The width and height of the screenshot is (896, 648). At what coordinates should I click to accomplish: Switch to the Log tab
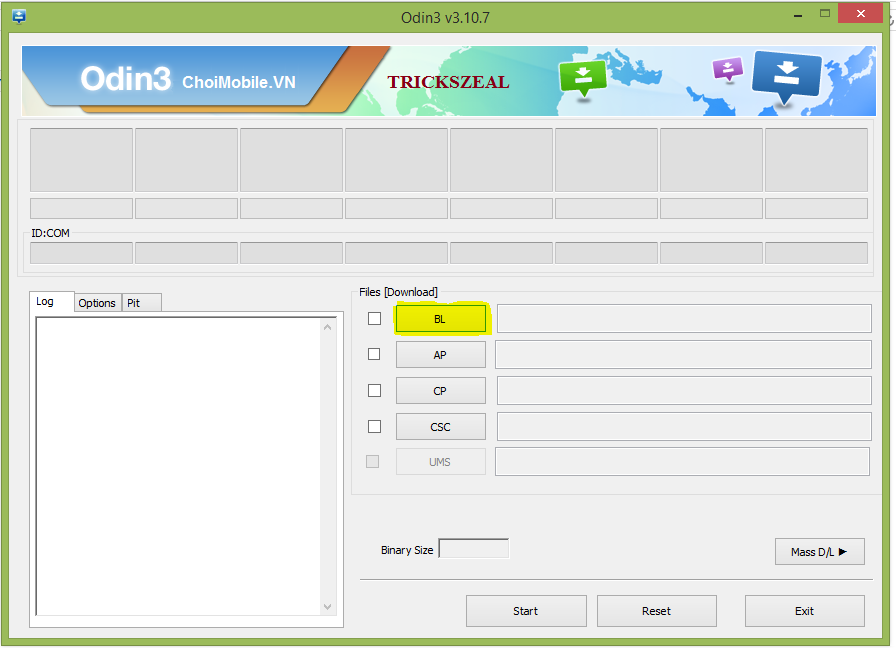[51, 301]
